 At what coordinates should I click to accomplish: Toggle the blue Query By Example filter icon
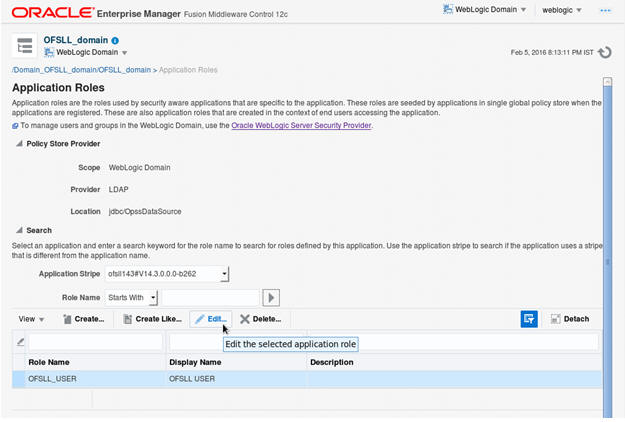pos(529,319)
